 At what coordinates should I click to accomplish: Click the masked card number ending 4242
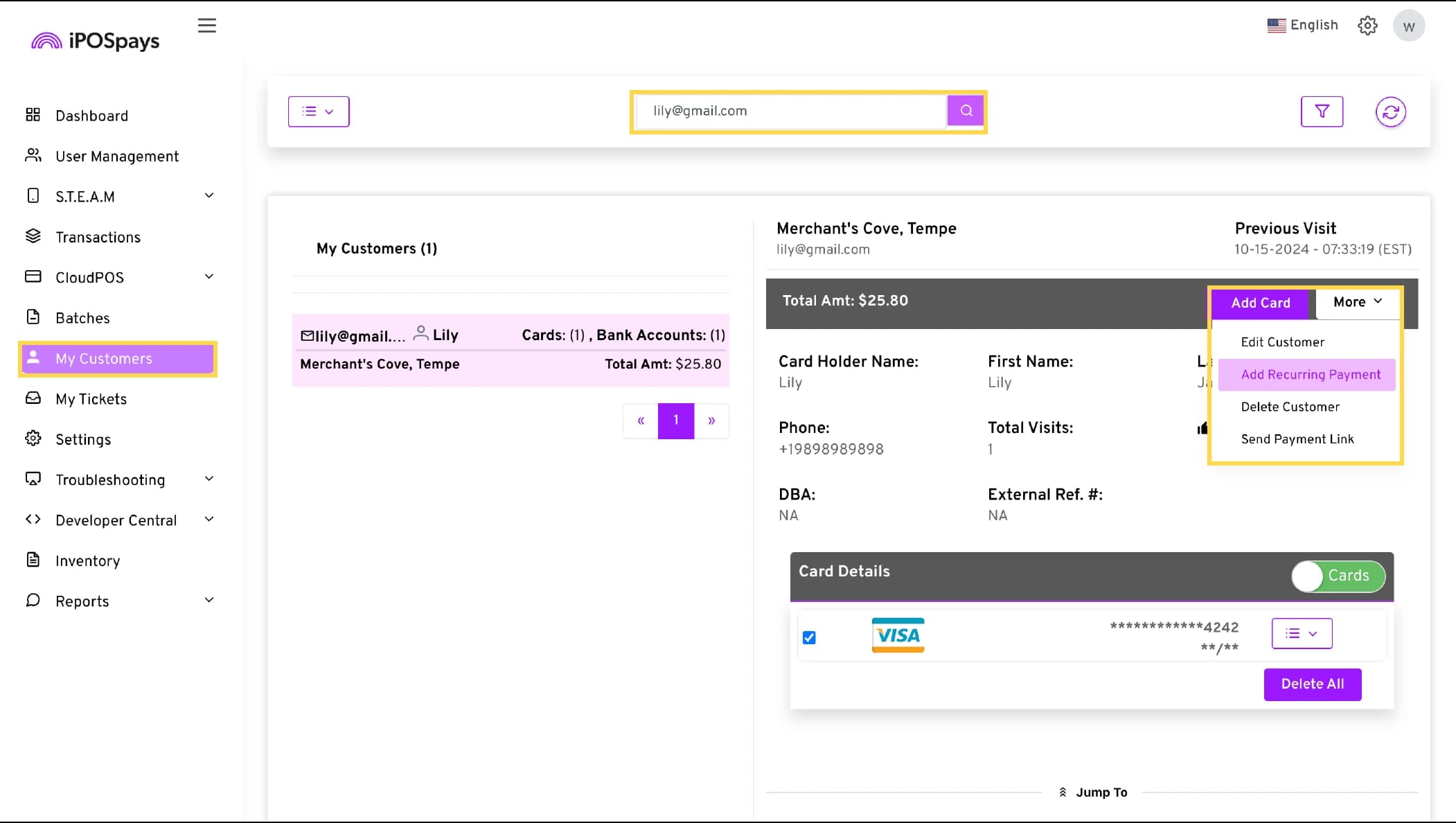pyautogui.click(x=1174, y=627)
